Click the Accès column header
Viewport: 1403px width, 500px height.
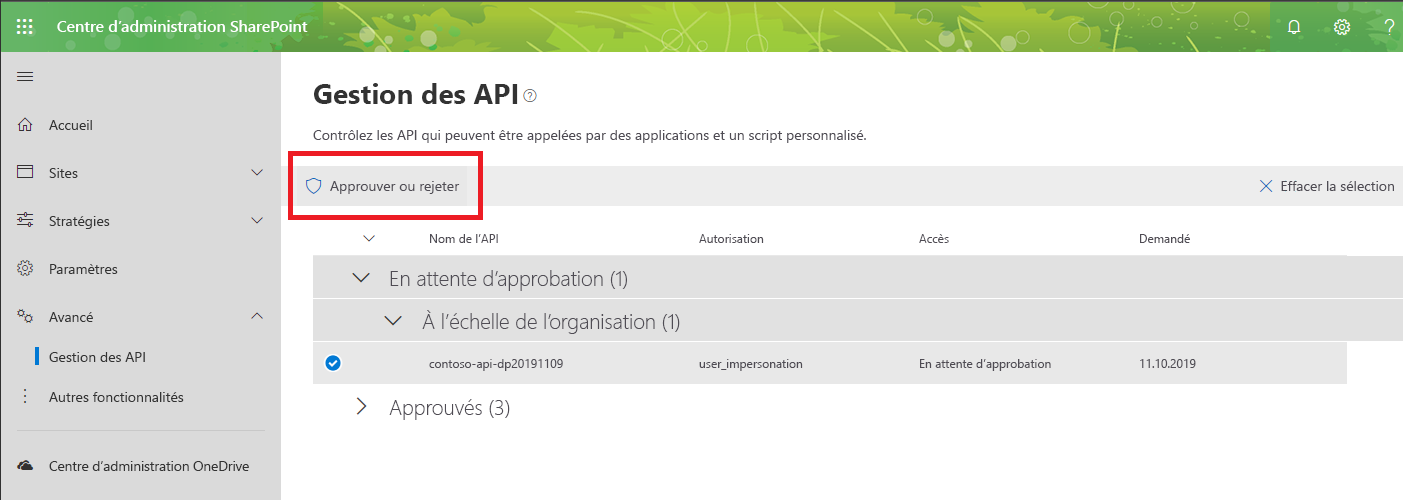click(934, 239)
